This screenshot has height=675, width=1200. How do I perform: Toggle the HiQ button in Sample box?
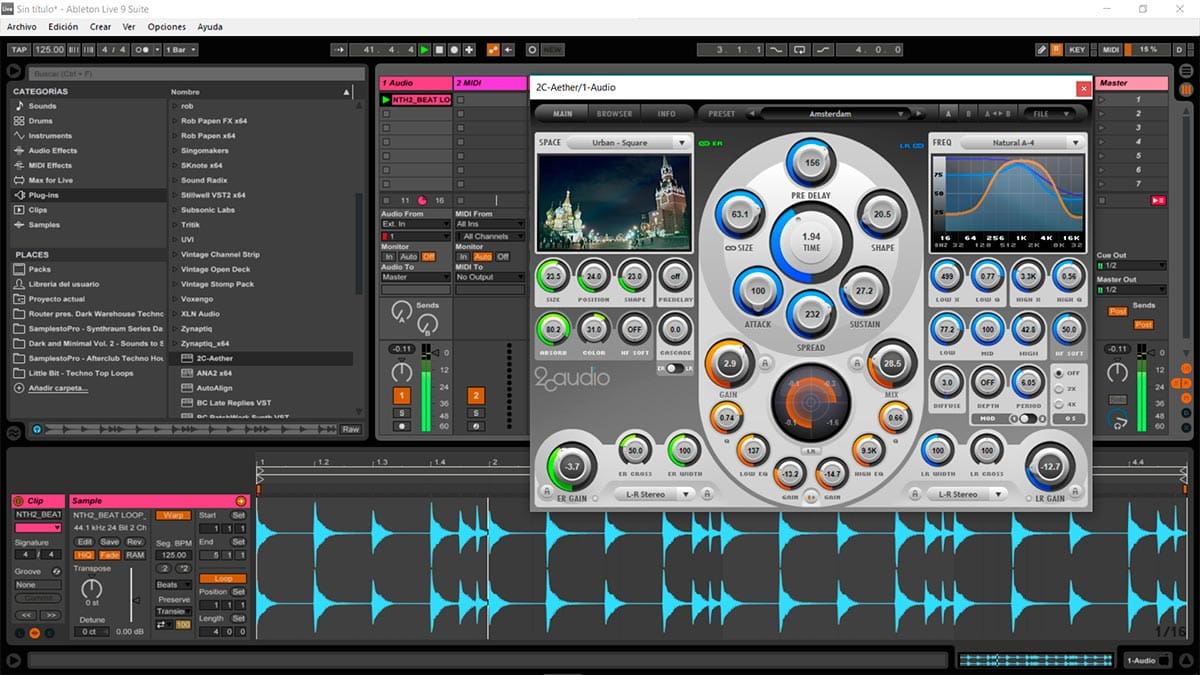pos(85,555)
